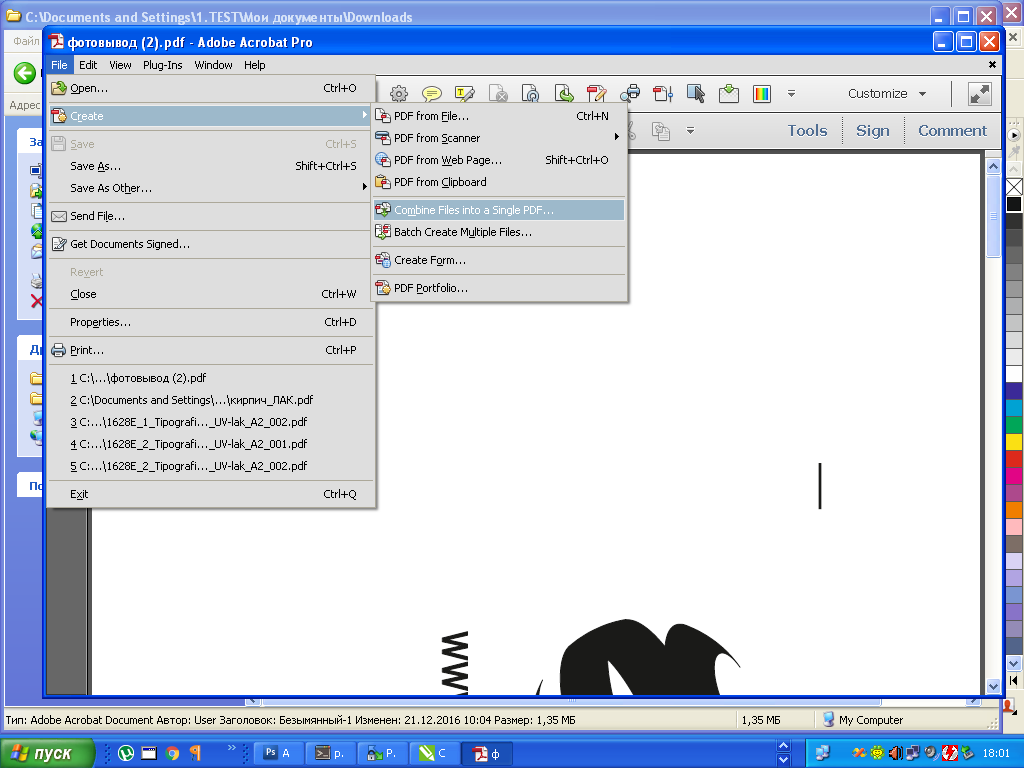Viewport: 1024px width, 768px height.
Task: Choose PDF Portfolio option
Action: click(x=499, y=288)
